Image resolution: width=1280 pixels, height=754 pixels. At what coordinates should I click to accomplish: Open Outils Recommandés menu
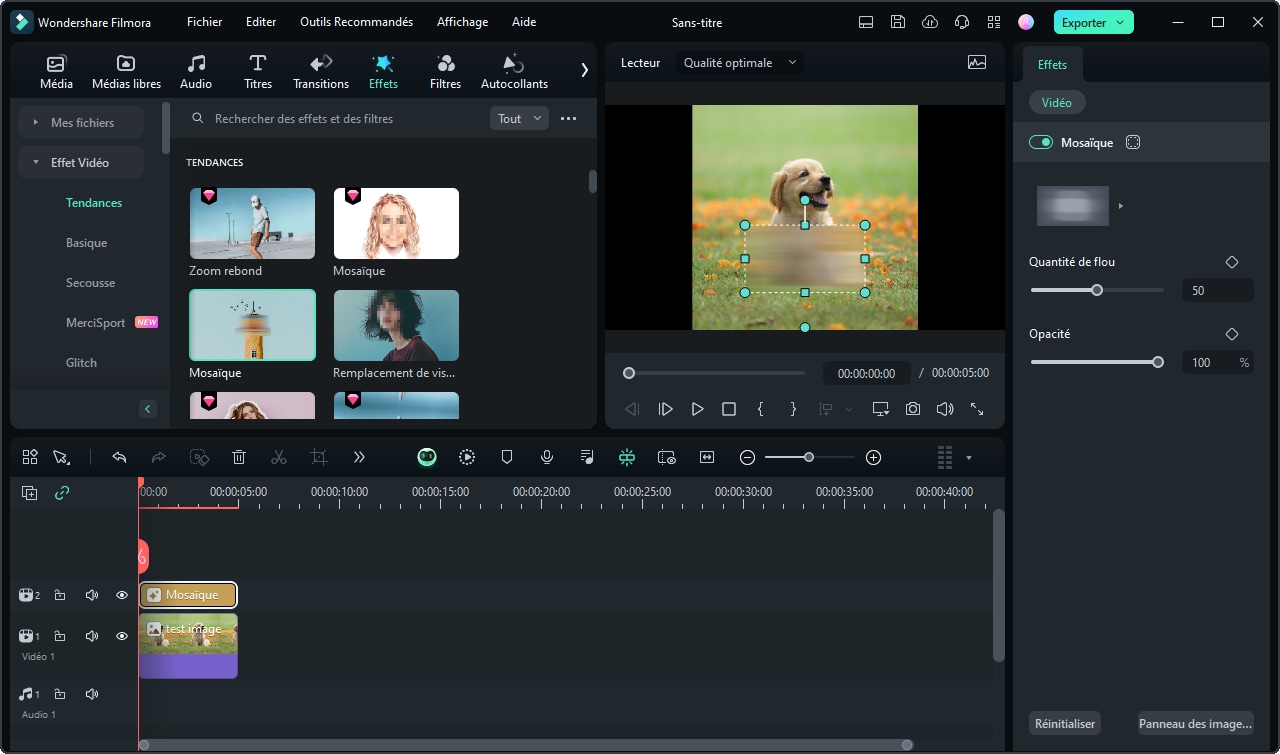[357, 22]
